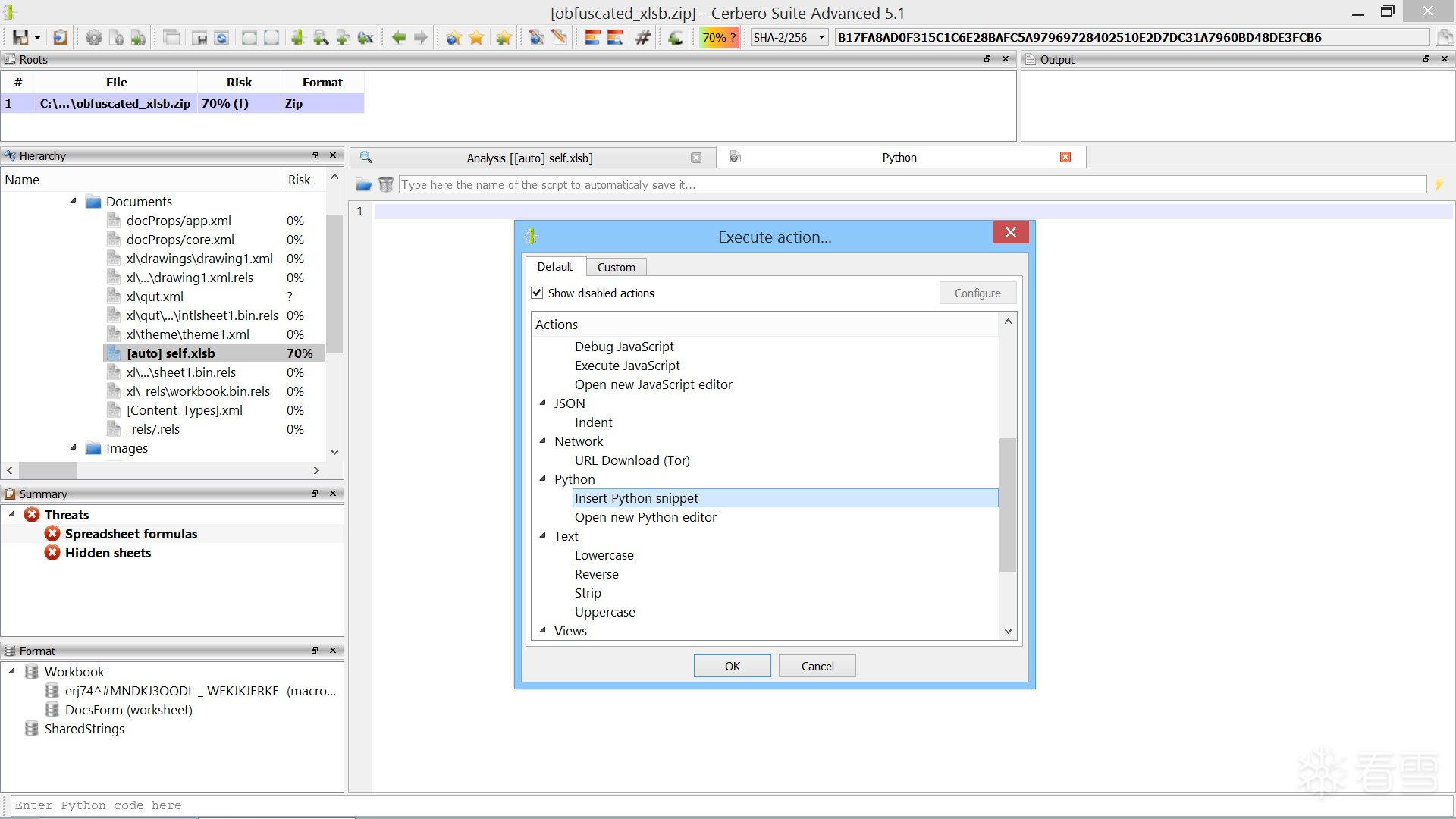Click the lightning run script icon

1439,184
